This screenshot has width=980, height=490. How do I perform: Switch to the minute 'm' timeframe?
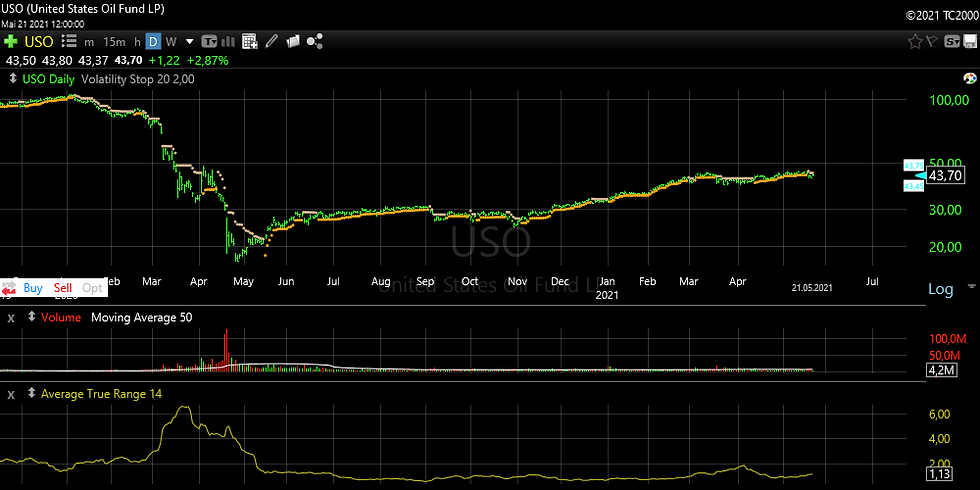[x=89, y=42]
